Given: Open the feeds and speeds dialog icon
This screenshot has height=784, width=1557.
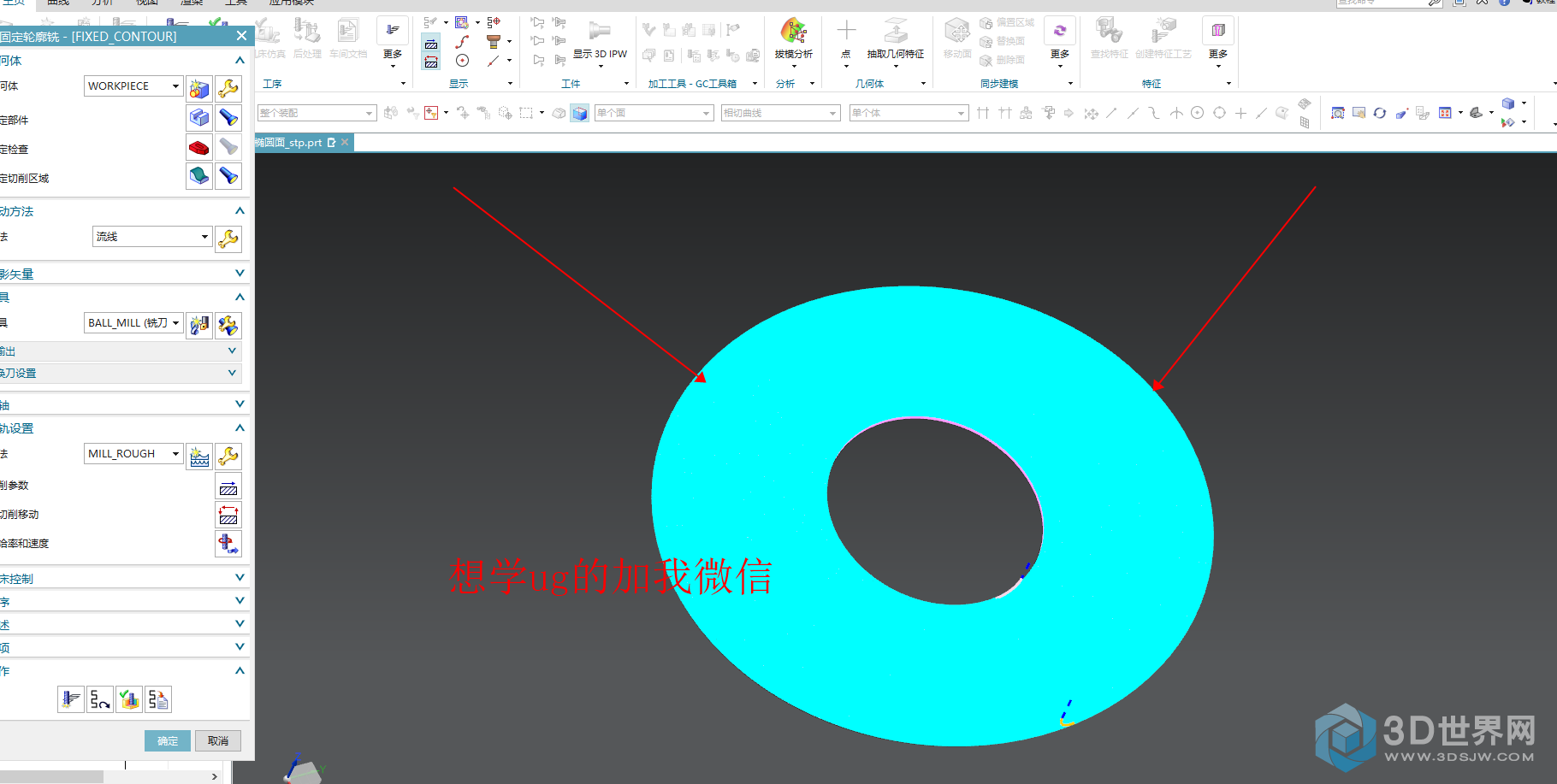Looking at the screenshot, I should click(228, 544).
